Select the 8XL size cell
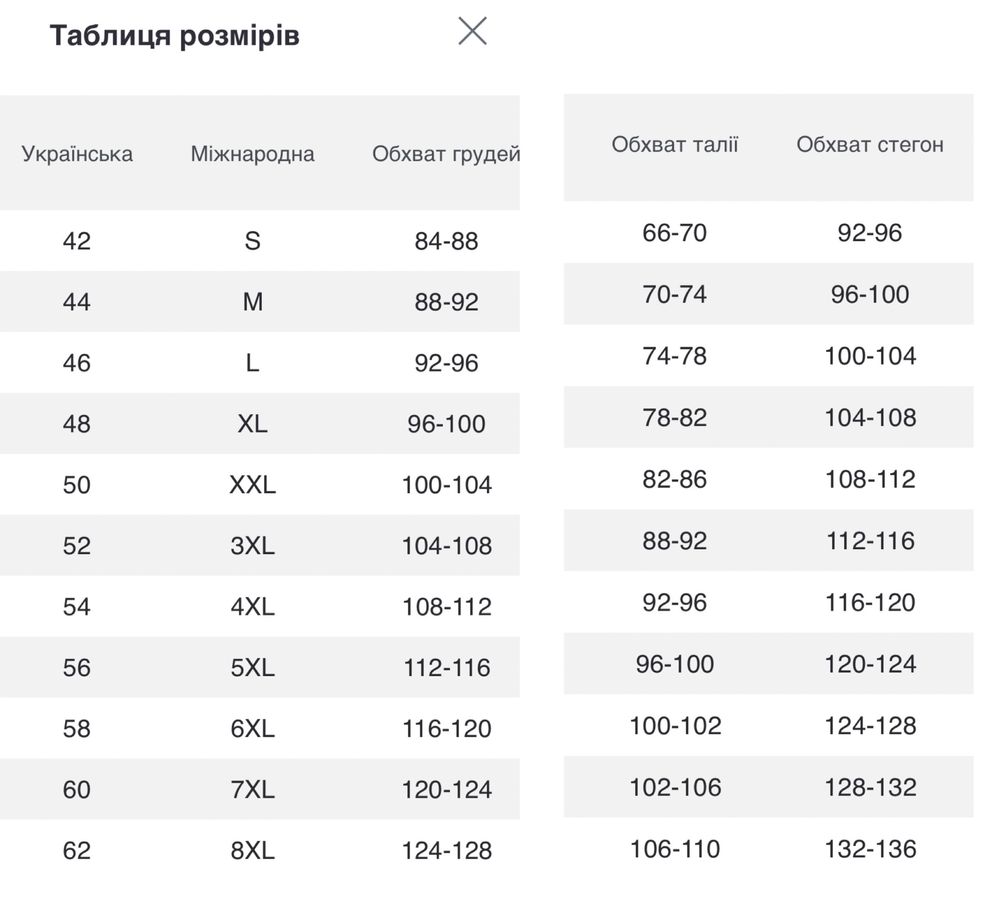The width and height of the screenshot is (999, 901). (x=252, y=850)
